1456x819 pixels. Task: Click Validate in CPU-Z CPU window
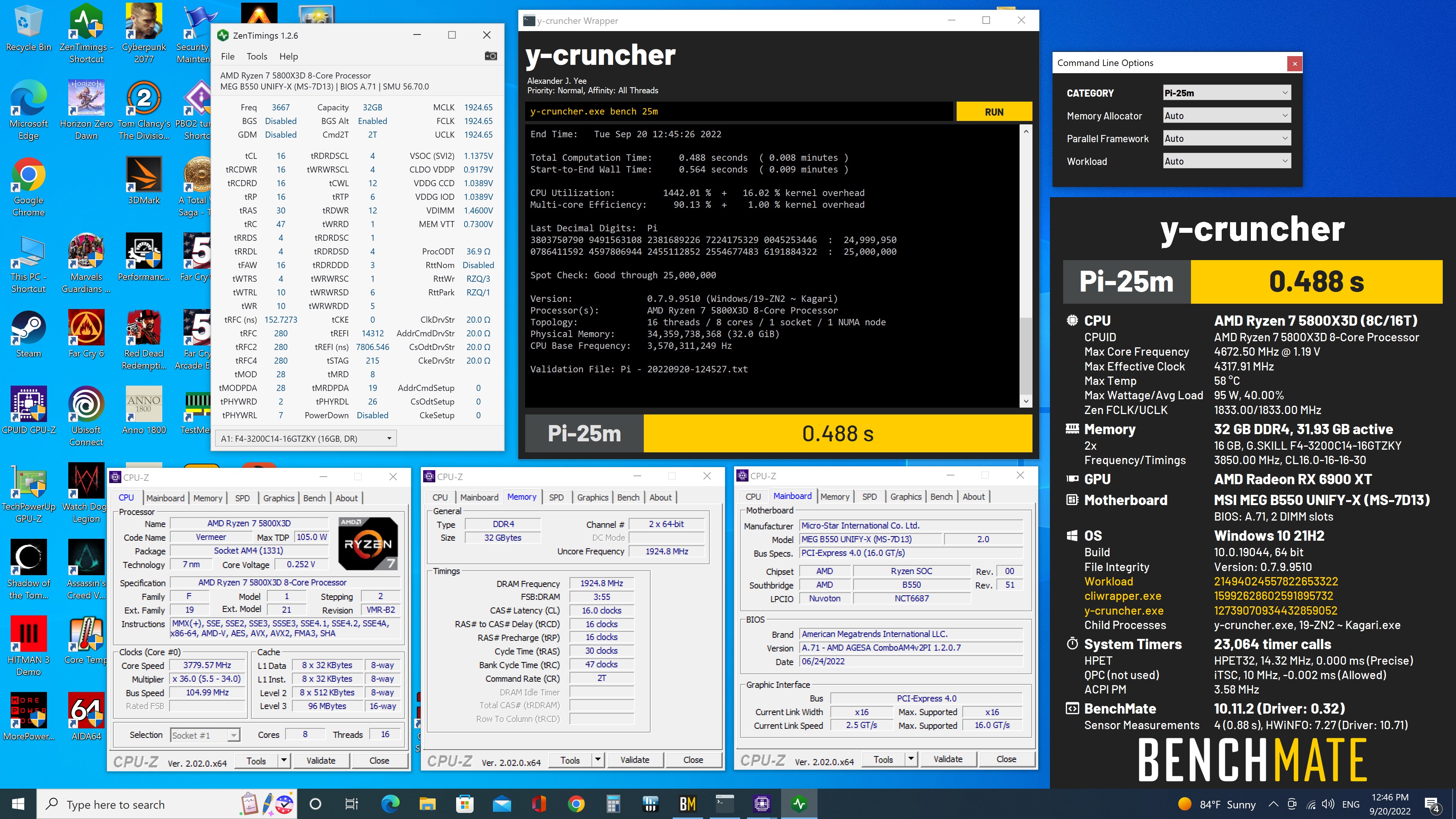click(x=320, y=760)
